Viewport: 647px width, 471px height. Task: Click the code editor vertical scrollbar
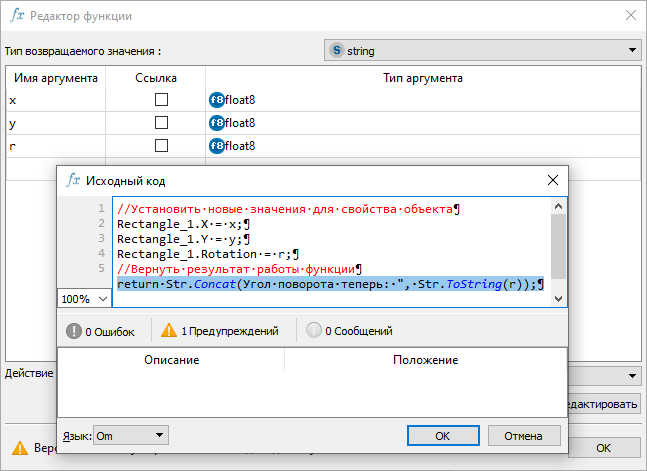pyautogui.click(x=559, y=245)
